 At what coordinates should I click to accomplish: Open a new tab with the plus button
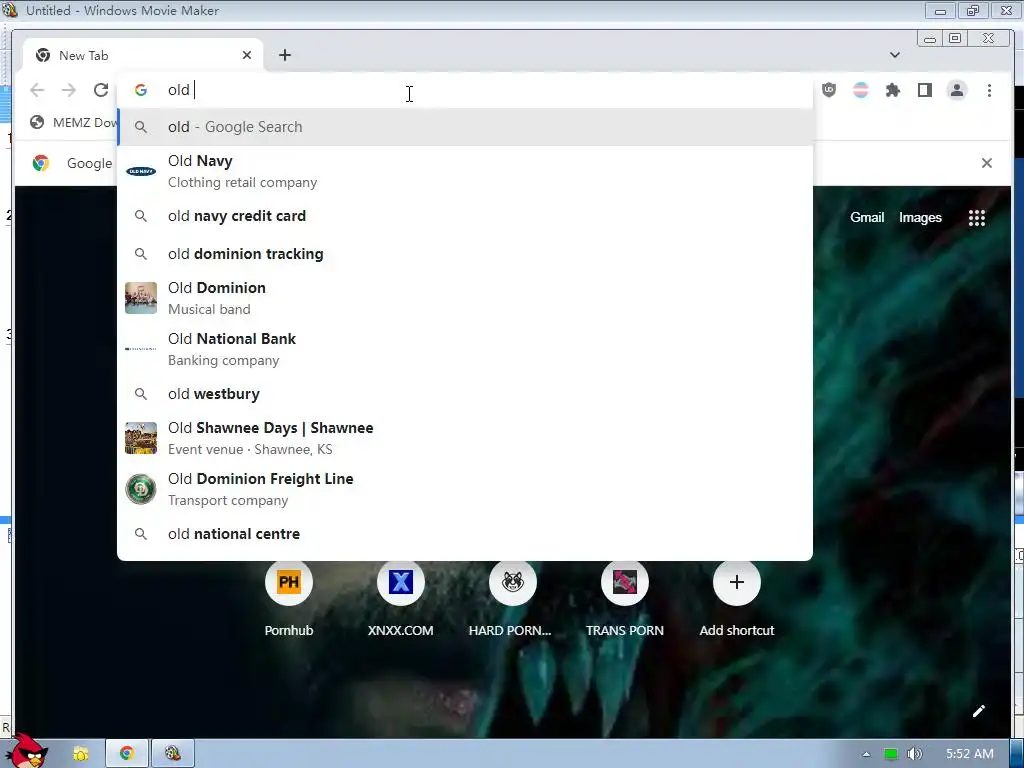tap(285, 56)
